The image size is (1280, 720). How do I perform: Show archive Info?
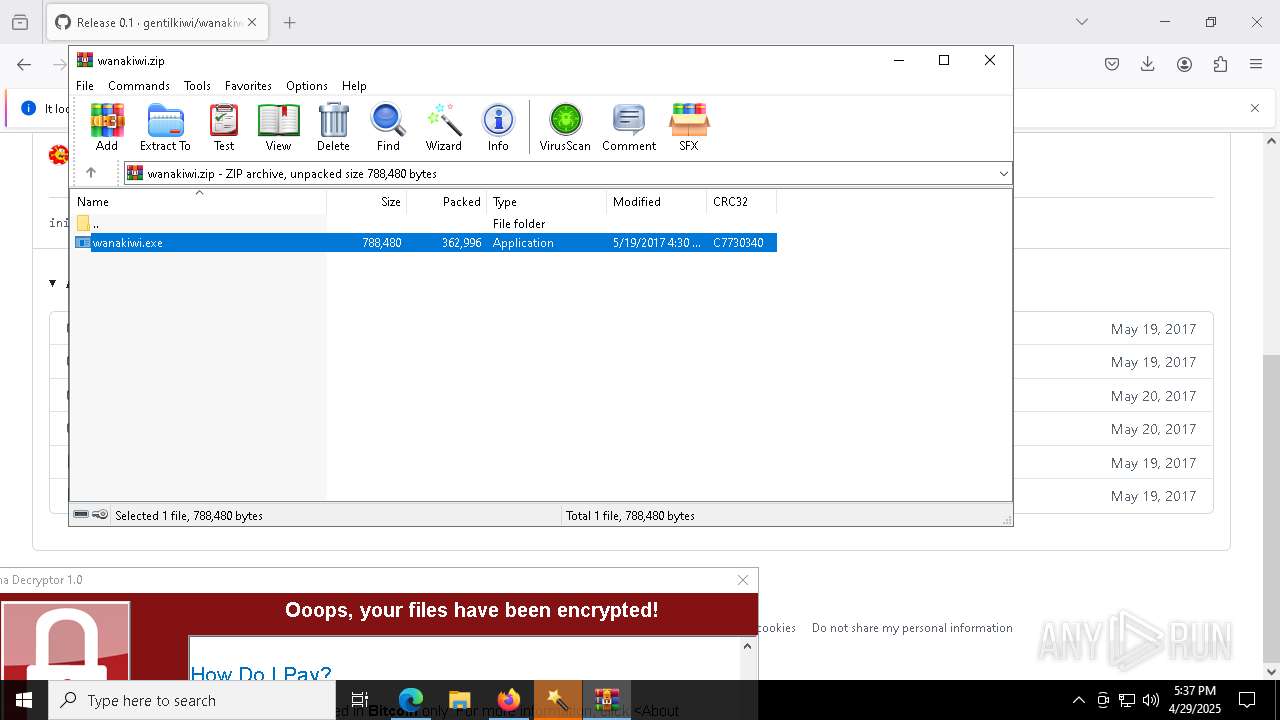tap(498, 127)
